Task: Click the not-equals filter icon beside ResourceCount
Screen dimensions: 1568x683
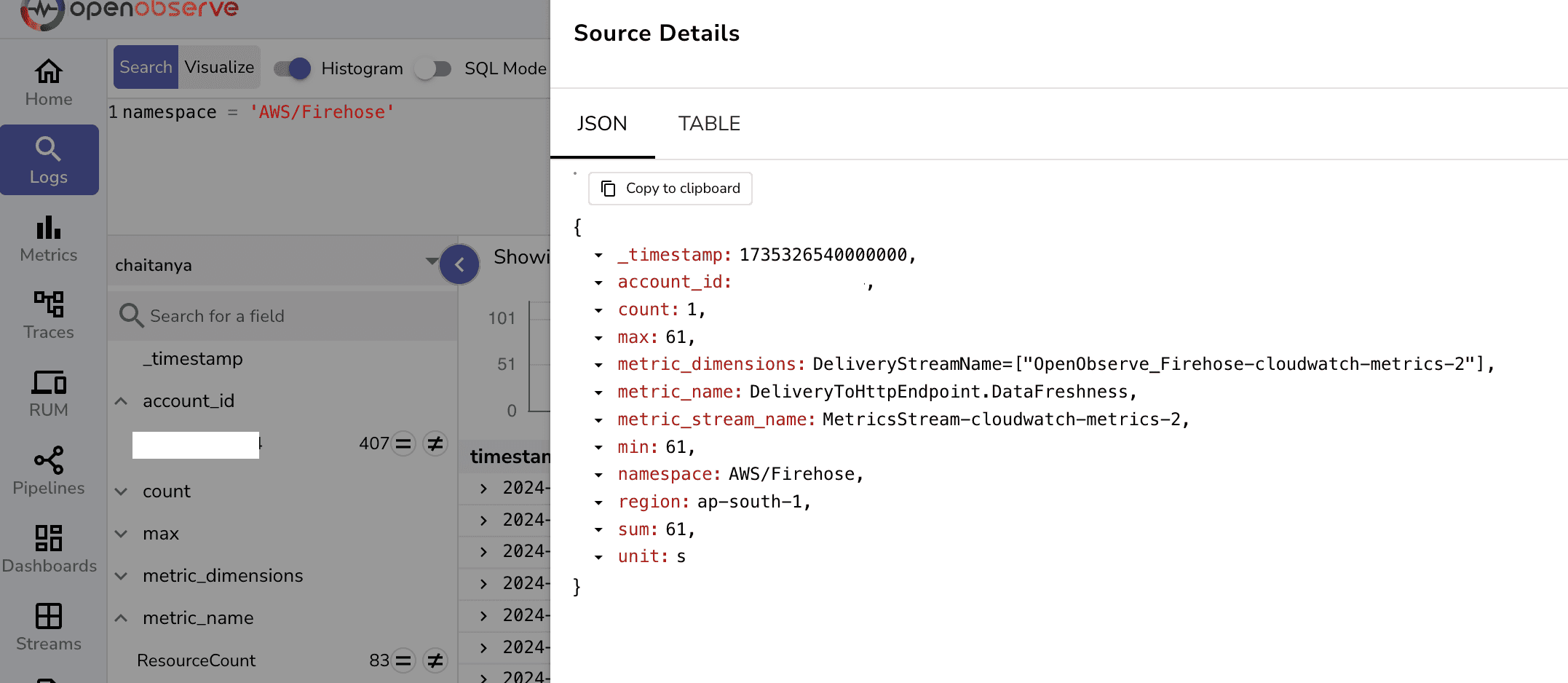Action: pos(435,660)
